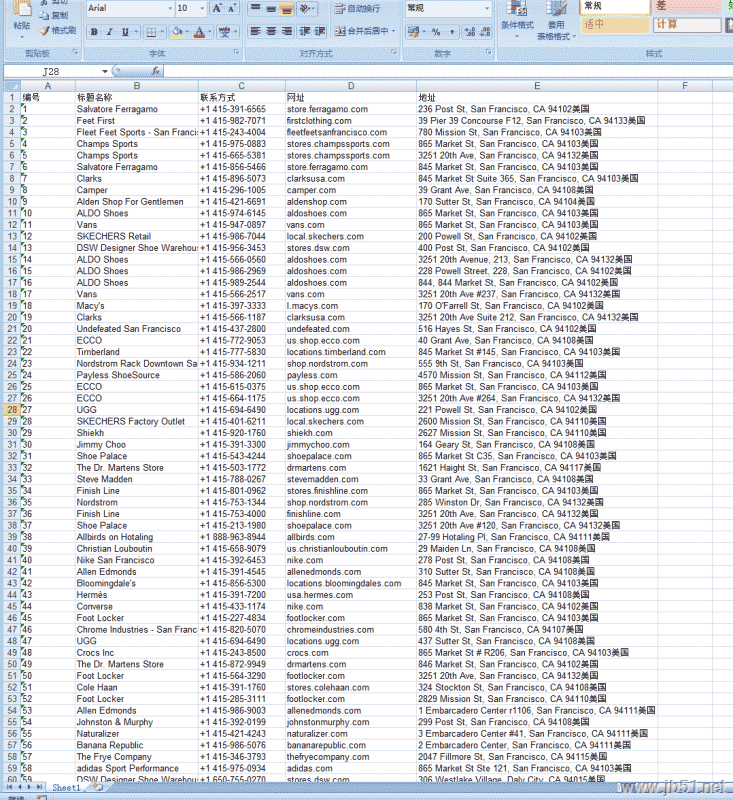Click the Name Box showing J28
Screen dimensions: 733x800
52,71
